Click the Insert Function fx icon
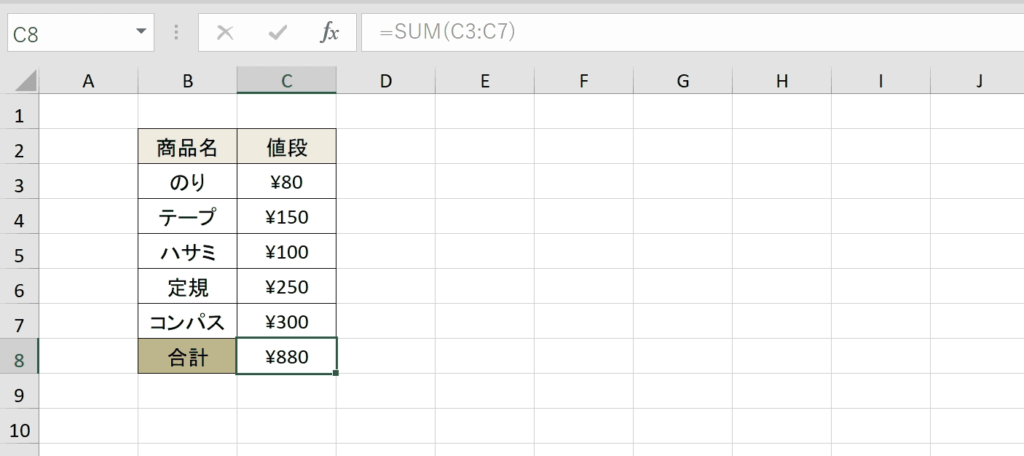This screenshot has height=456, width=1024. (x=330, y=33)
